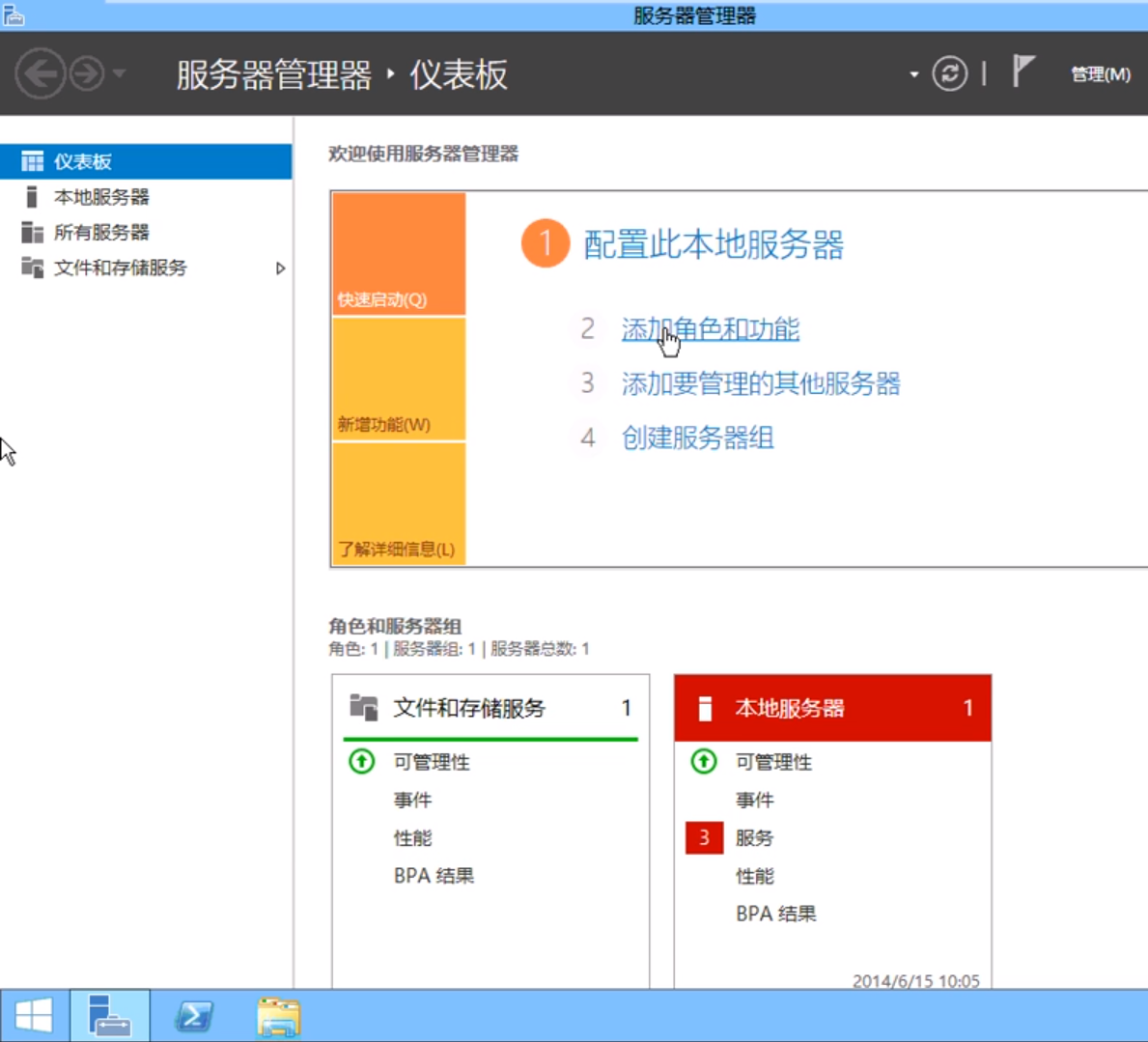Click Server Manager title bar icon
Image resolution: width=1148 pixels, height=1042 pixels.
tap(14, 15)
